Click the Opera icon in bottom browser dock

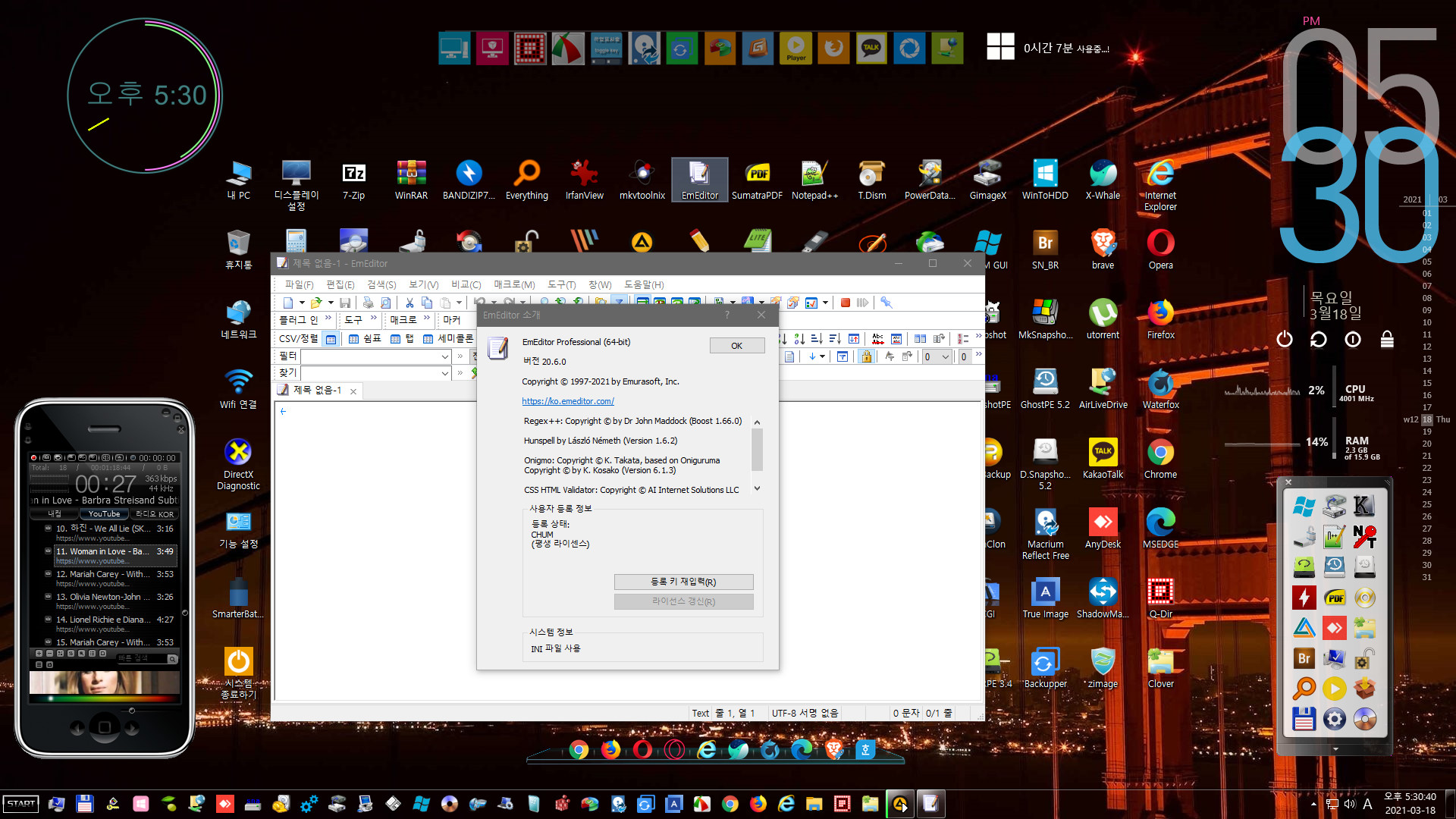pos(642,750)
